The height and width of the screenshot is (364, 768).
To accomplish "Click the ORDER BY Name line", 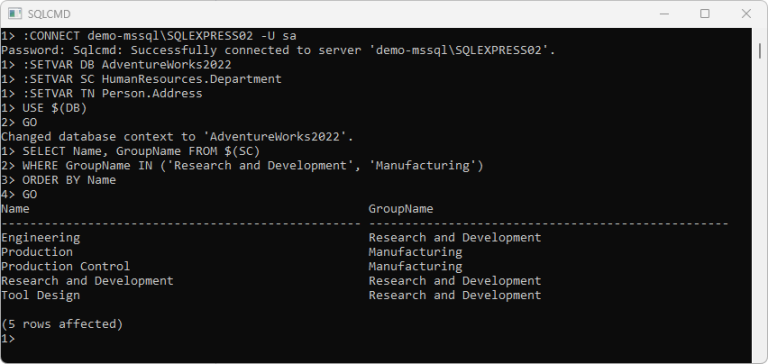I will [x=58, y=180].
